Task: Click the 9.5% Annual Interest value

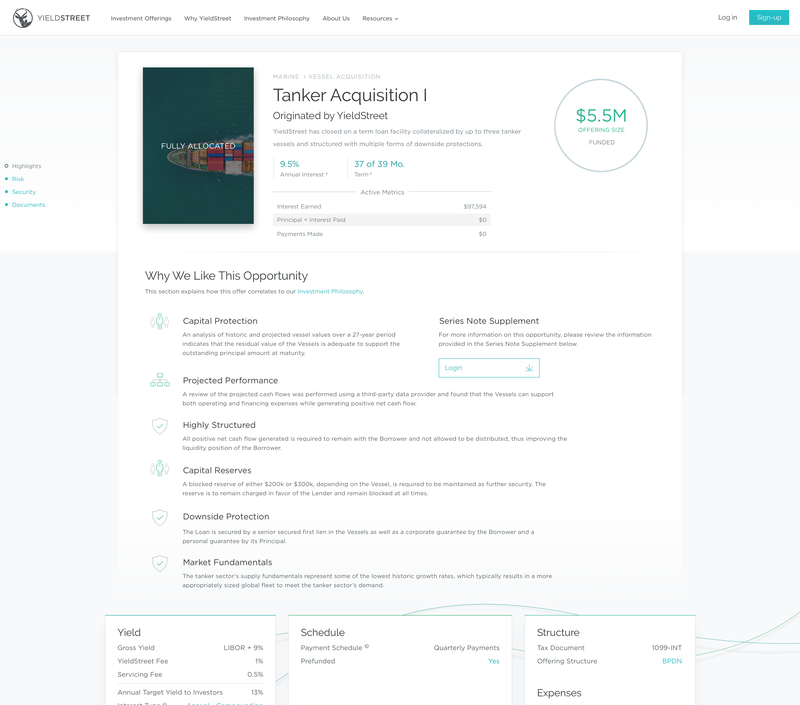Action: [x=289, y=164]
